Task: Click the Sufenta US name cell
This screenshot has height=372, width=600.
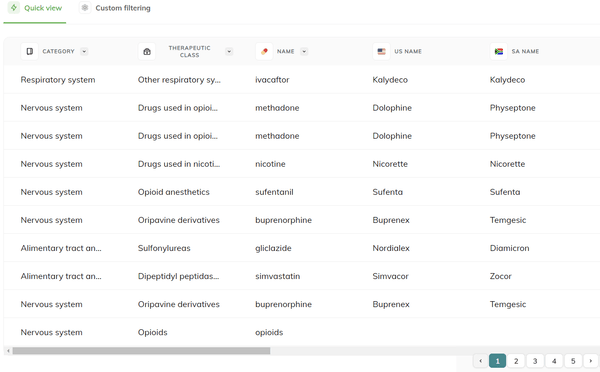Action: (x=388, y=192)
